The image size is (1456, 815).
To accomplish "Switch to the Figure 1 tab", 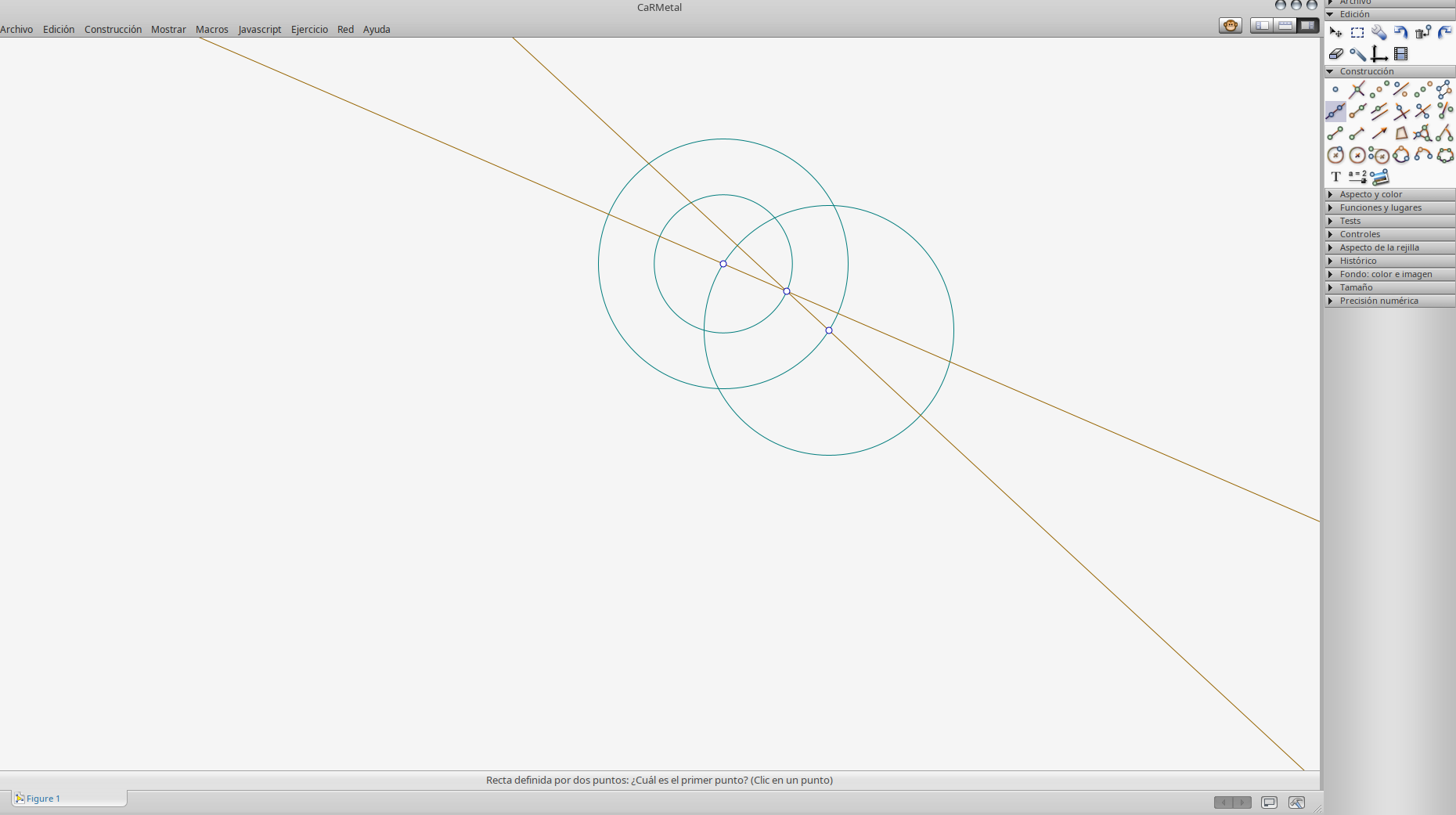I will [x=42, y=799].
